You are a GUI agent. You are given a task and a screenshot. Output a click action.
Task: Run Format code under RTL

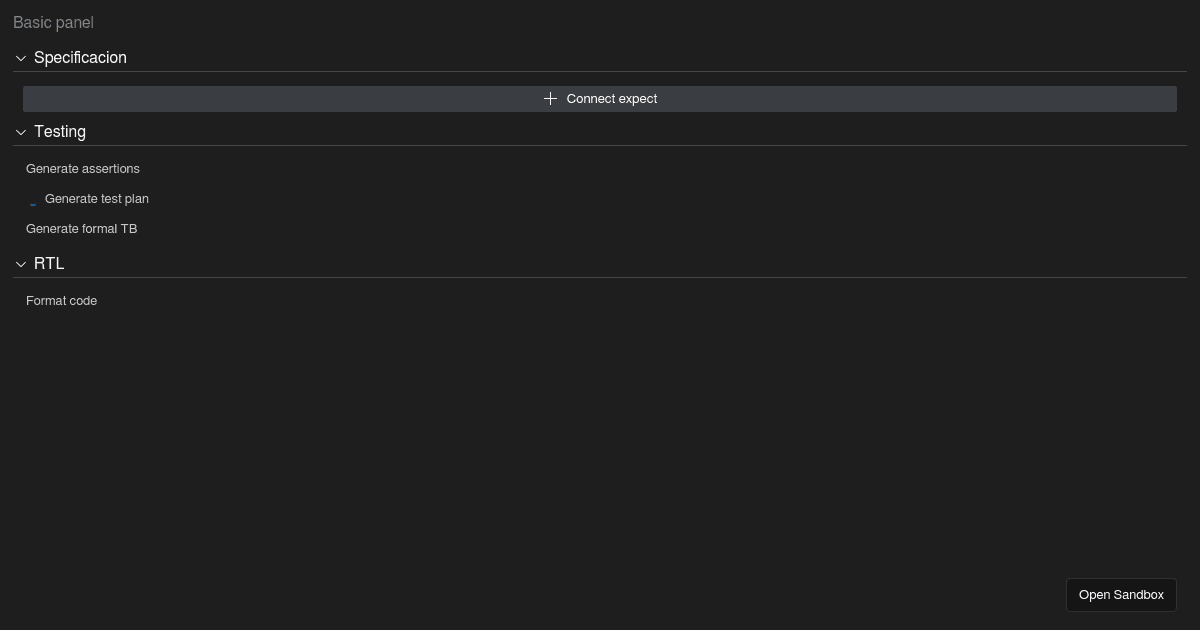pos(61,301)
